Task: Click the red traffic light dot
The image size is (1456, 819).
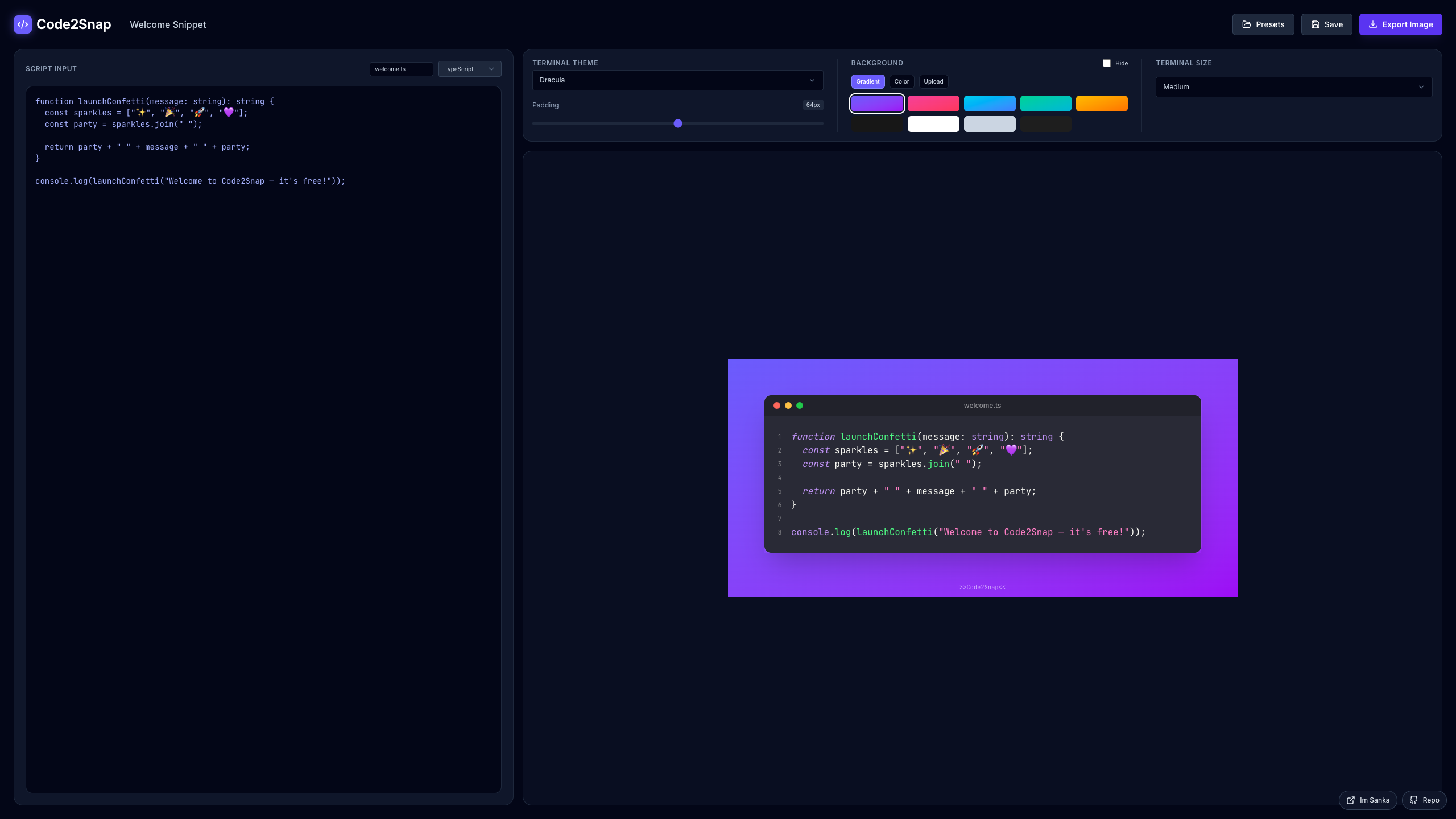Action: [x=777, y=406]
